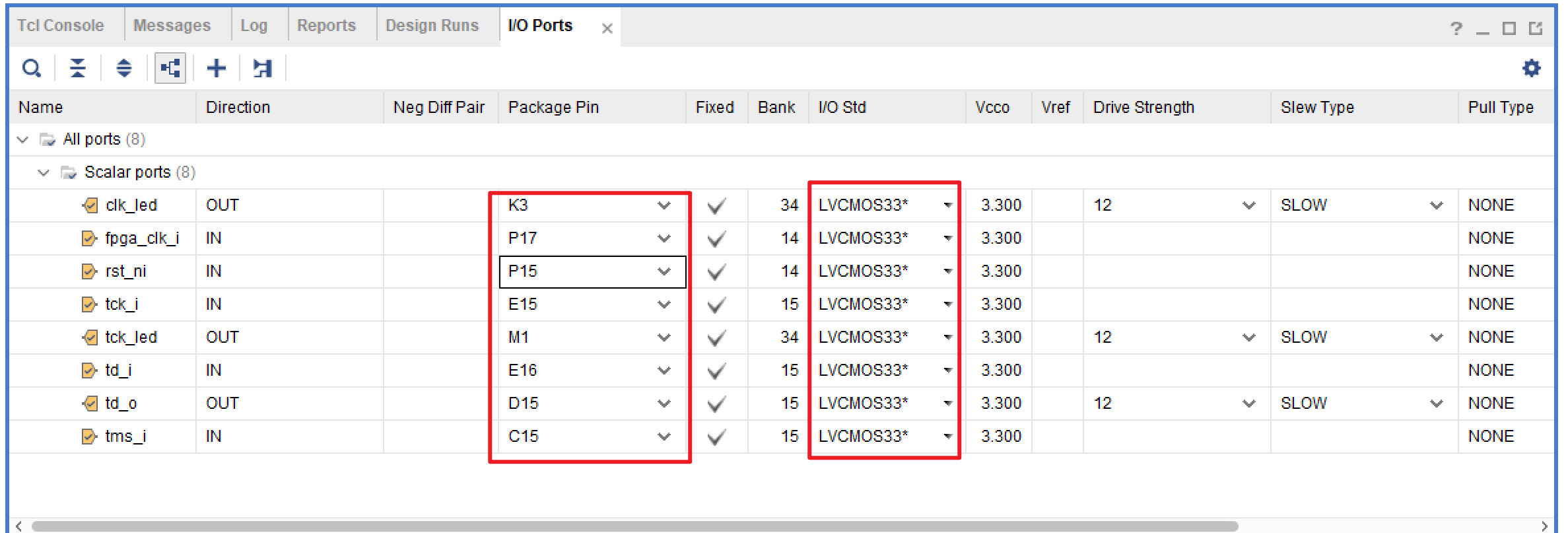The height and width of the screenshot is (533, 1568).
Task: Toggle Fixed checkmark for clk_led row
Action: [716, 206]
